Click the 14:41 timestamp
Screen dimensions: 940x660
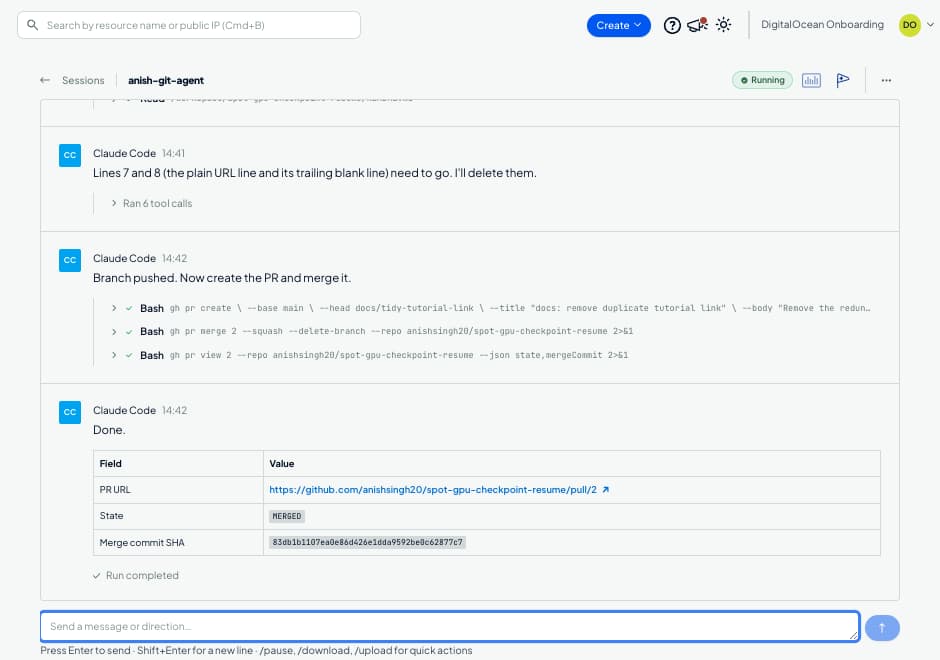tap(173, 153)
